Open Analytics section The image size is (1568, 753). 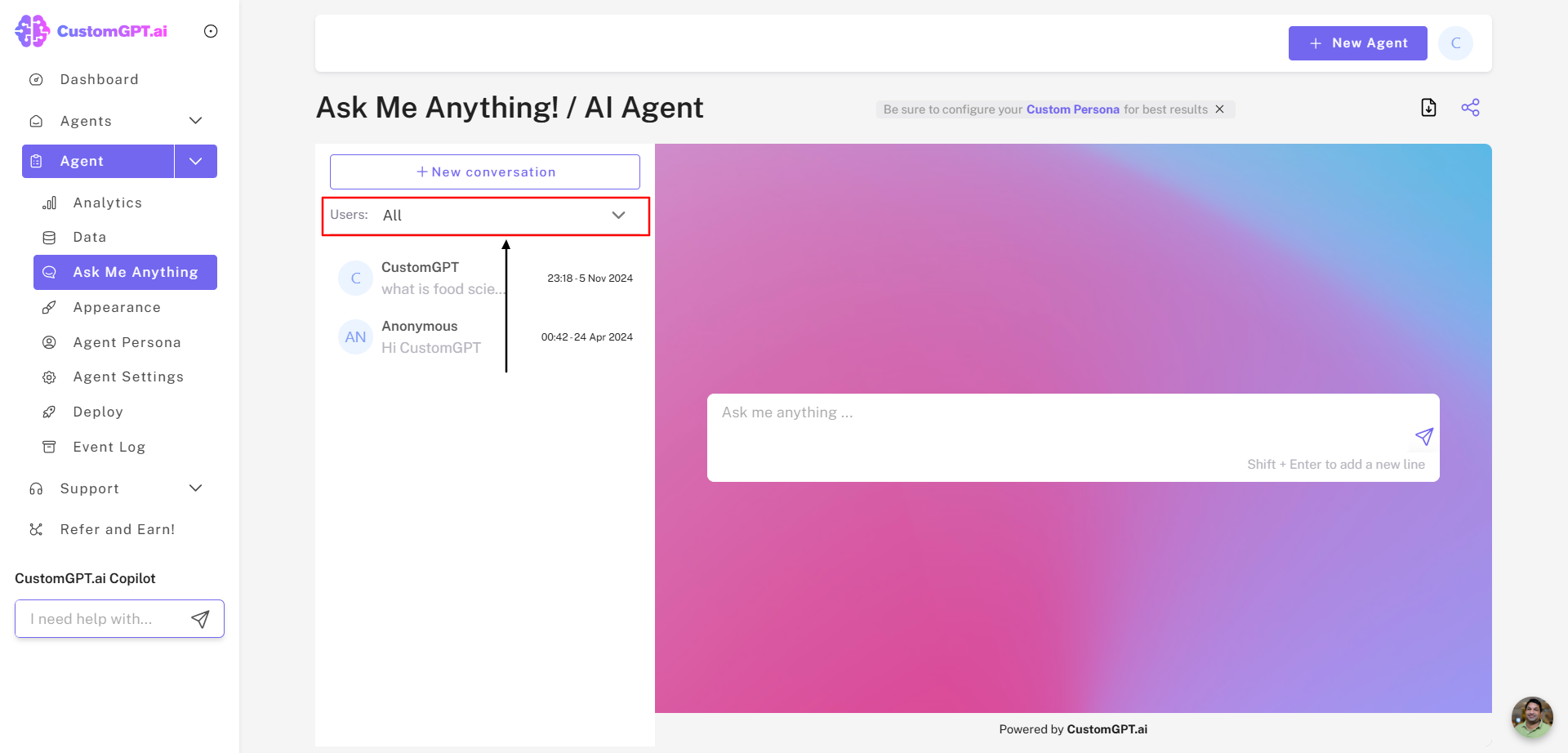[107, 203]
